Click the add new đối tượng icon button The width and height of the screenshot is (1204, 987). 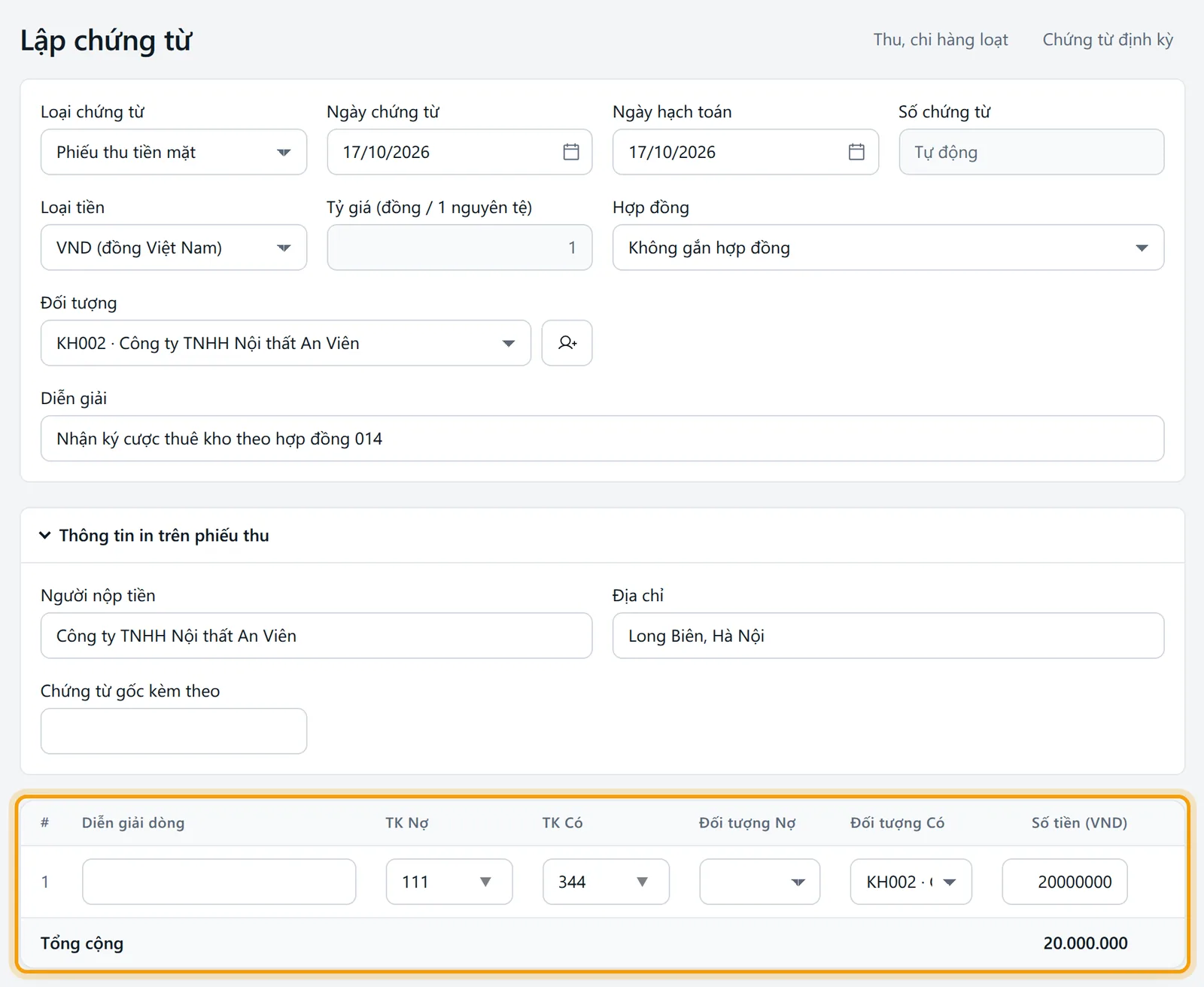pos(567,343)
